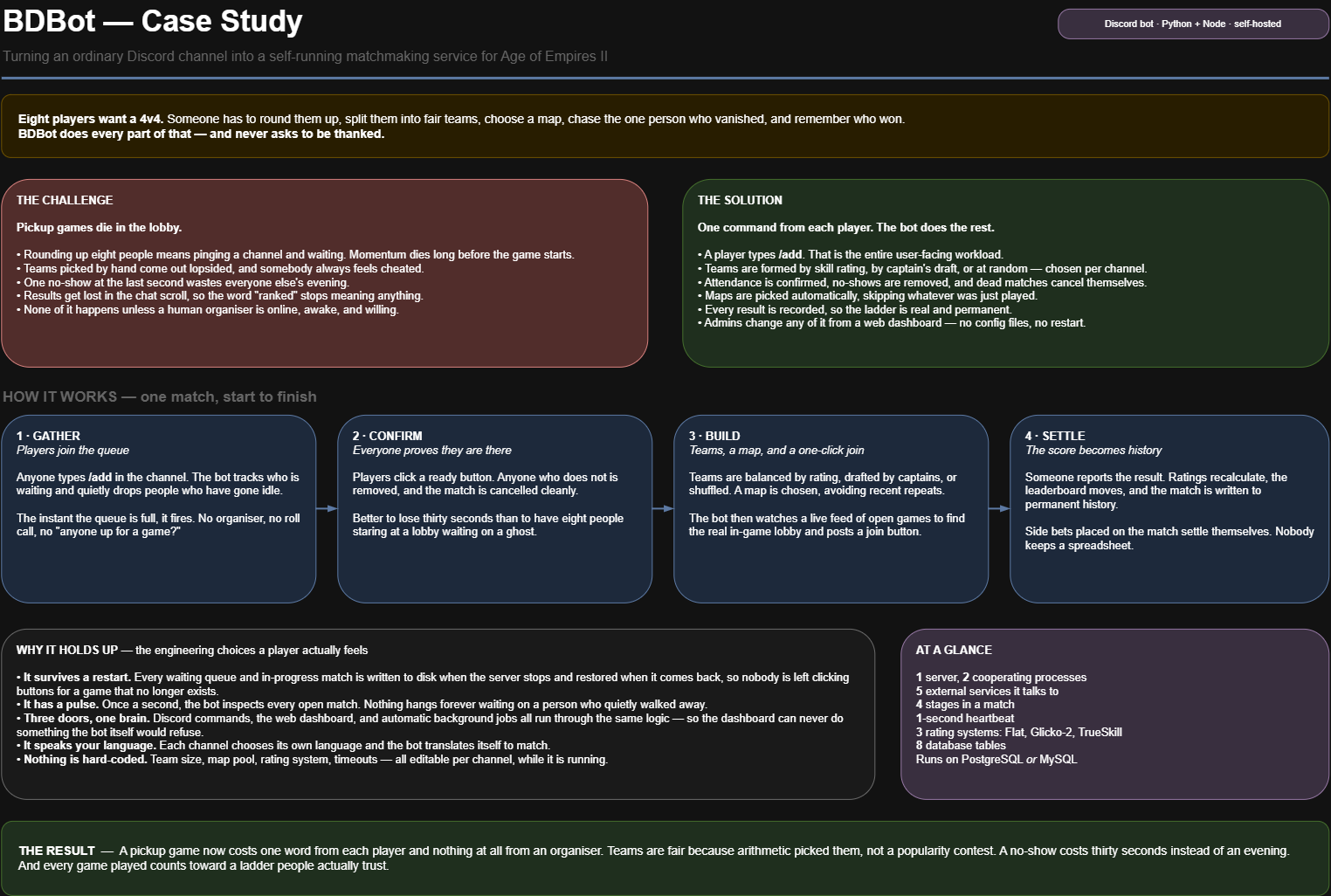Click 'Teams, a map, and a one-click join' caption
Image resolution: width=1331 pixels, height=896 pixels.
click(776, 451)
